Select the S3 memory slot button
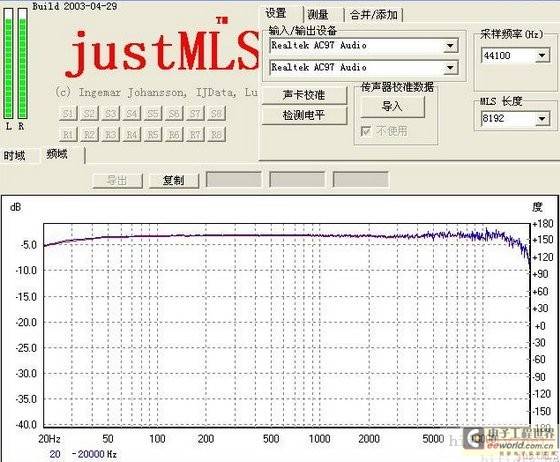Screen dimensions: 560x462 [x=110, y=114]
